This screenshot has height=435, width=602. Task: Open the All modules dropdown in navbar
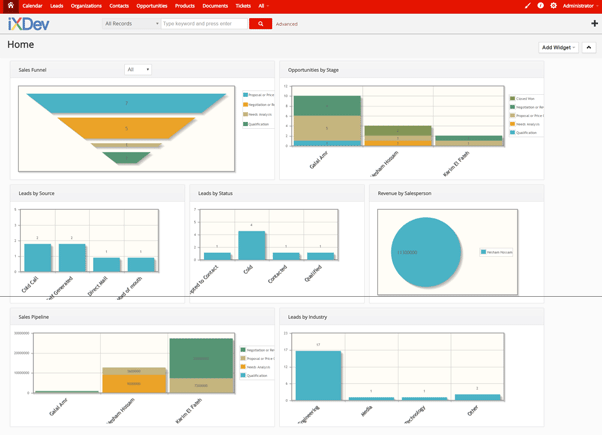(263, 6)
